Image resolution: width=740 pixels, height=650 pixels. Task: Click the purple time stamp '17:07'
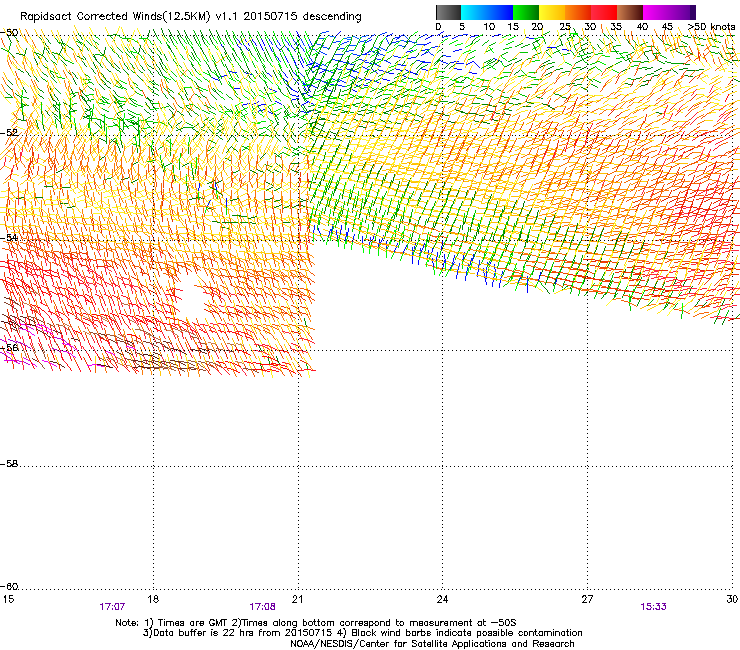tap(112, 607)
